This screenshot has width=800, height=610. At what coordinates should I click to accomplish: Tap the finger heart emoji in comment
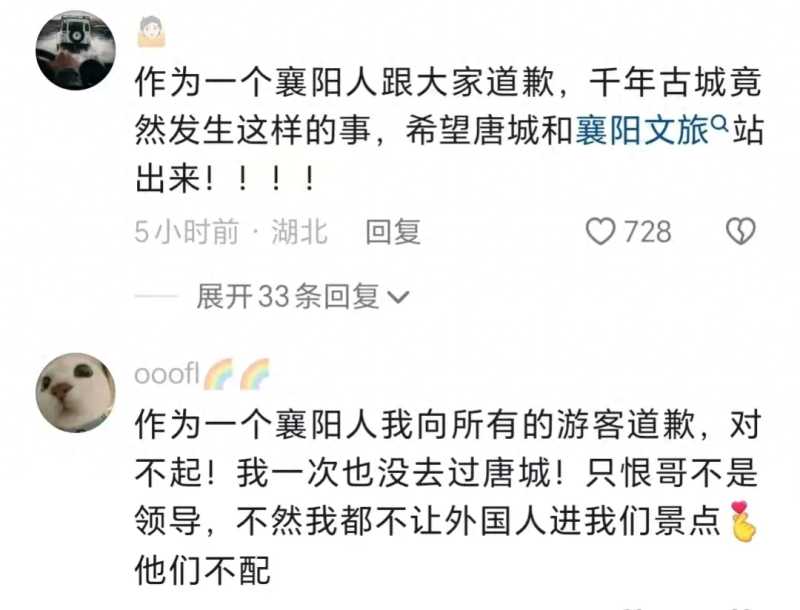tap(743, 521)
